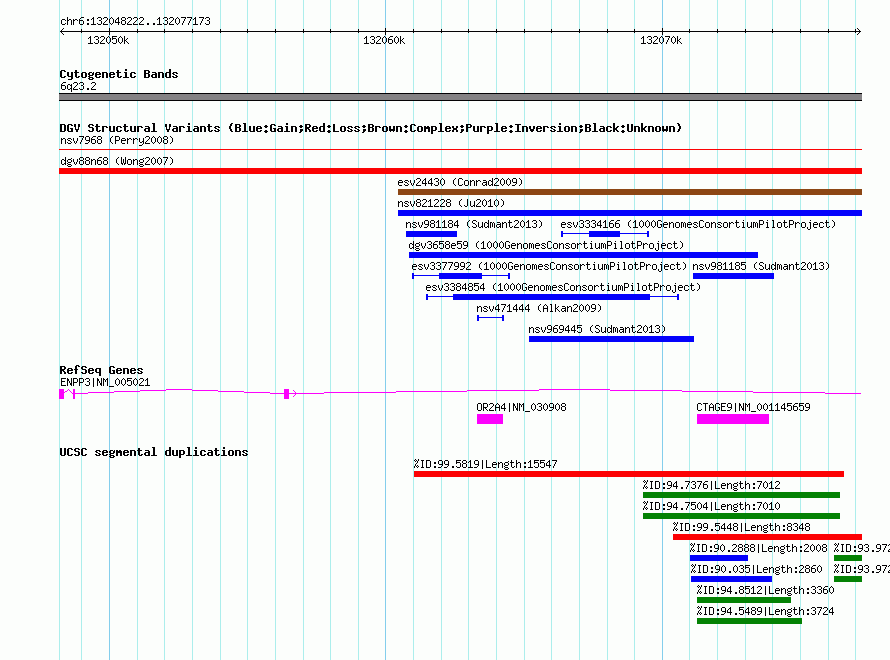Select the %ID:94.5489|Length:3724 label
Image resolution: width=890 pixels, height=660 pixels.
click(765, 611)
